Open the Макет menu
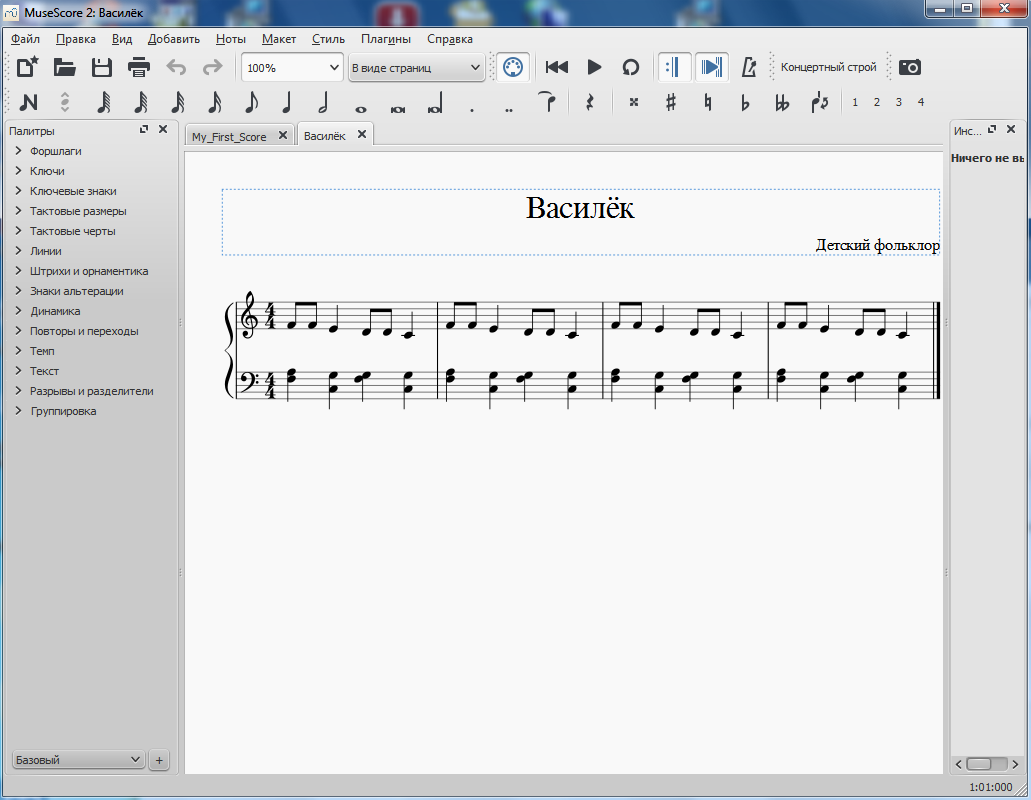Image resolution: width=1031 pixels, height=800 pixels. tap(279, 39)
